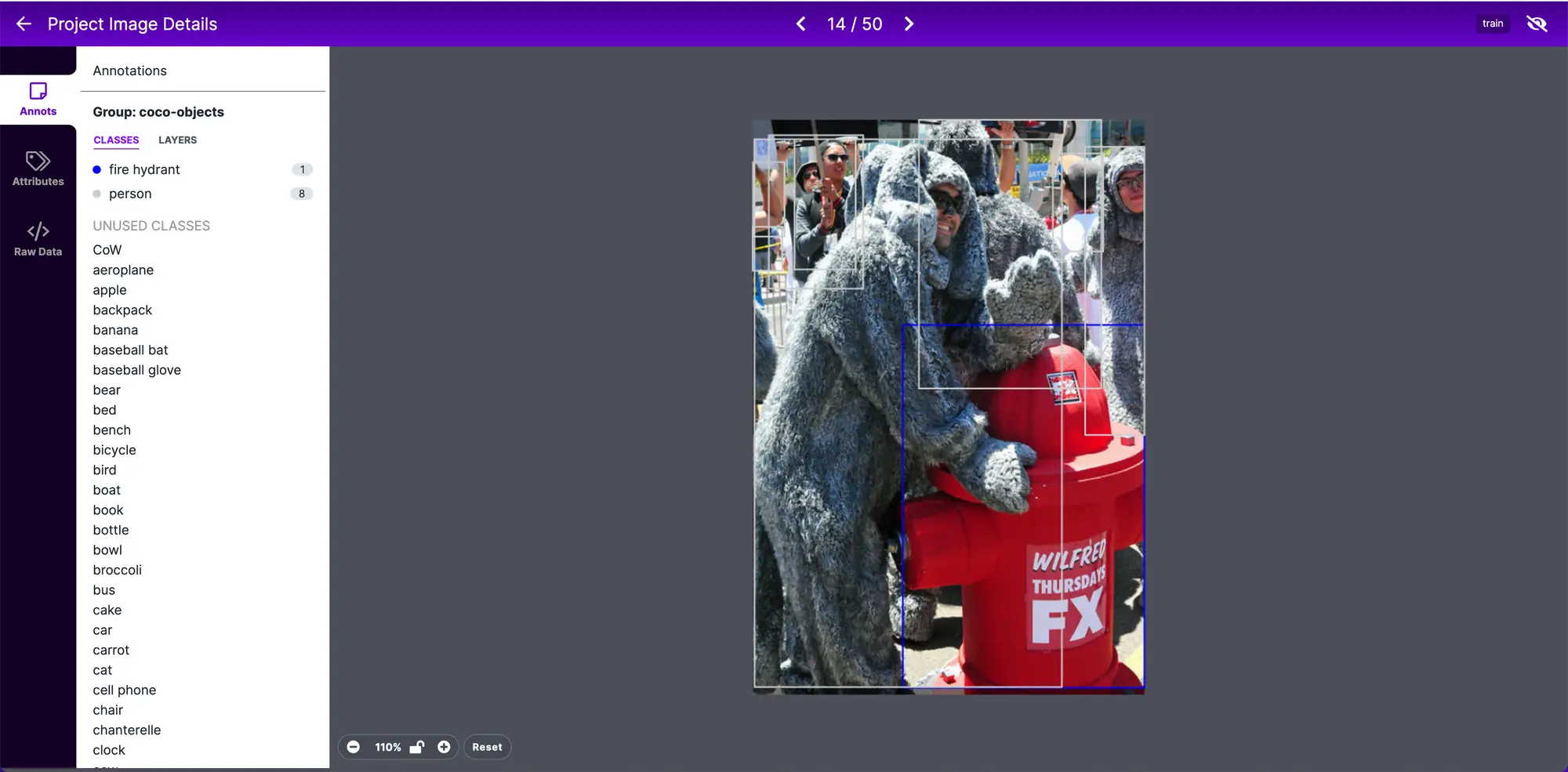The height and width of the screenshot is (772, 1568).
Task: Reset the image zoom
Action: tap(487, 747)
